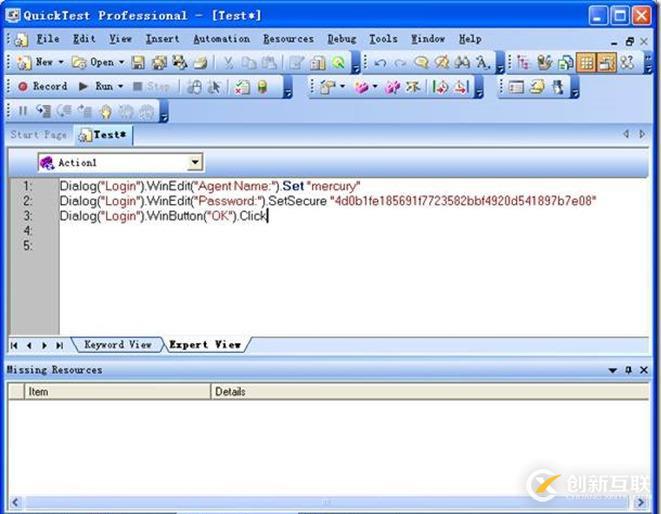661x514 pixels.
Task: Click the pink Step Generator icon
Action: coord(392,87)
